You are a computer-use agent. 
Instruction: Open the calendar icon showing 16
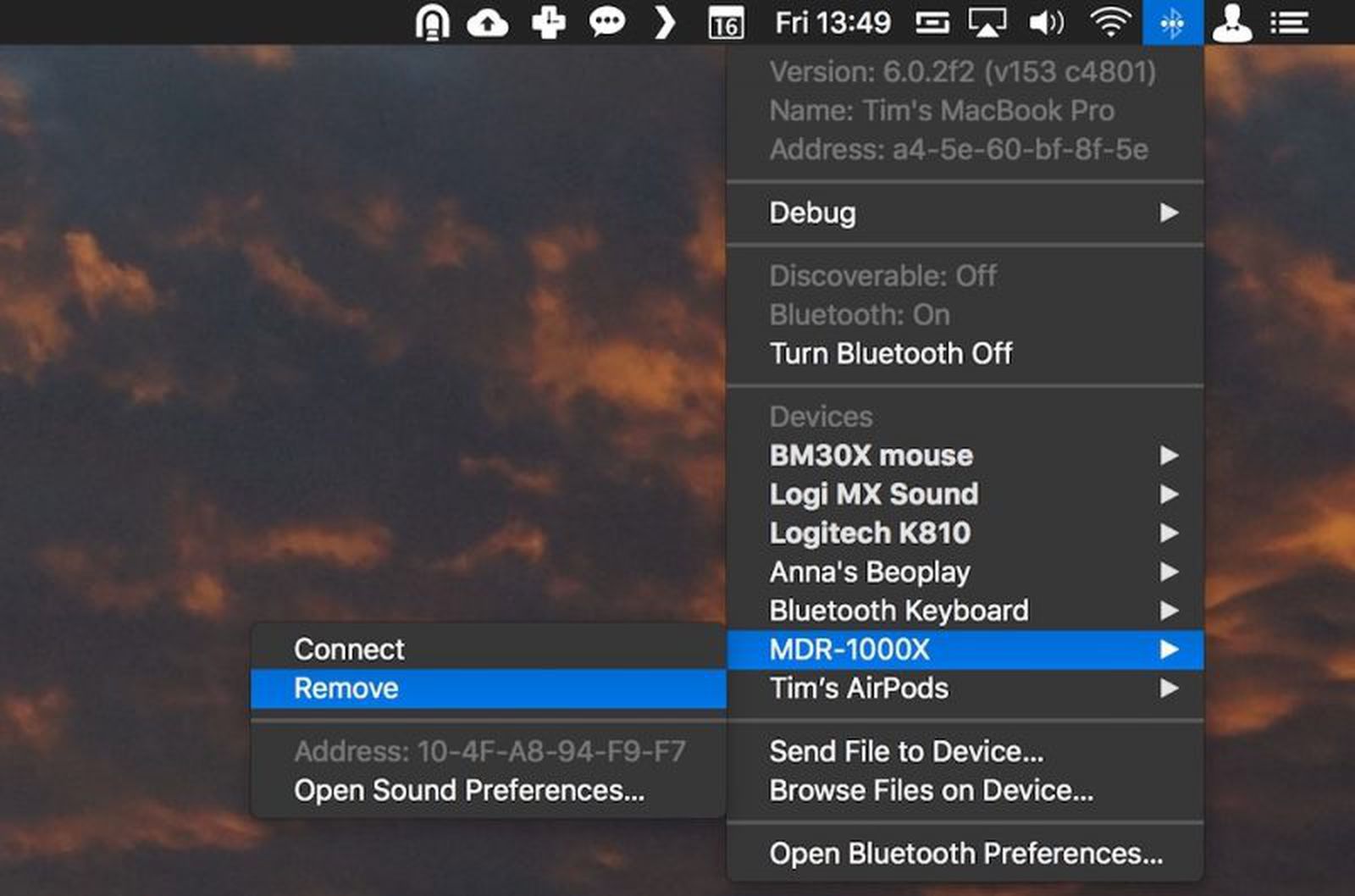click(724, 22)
